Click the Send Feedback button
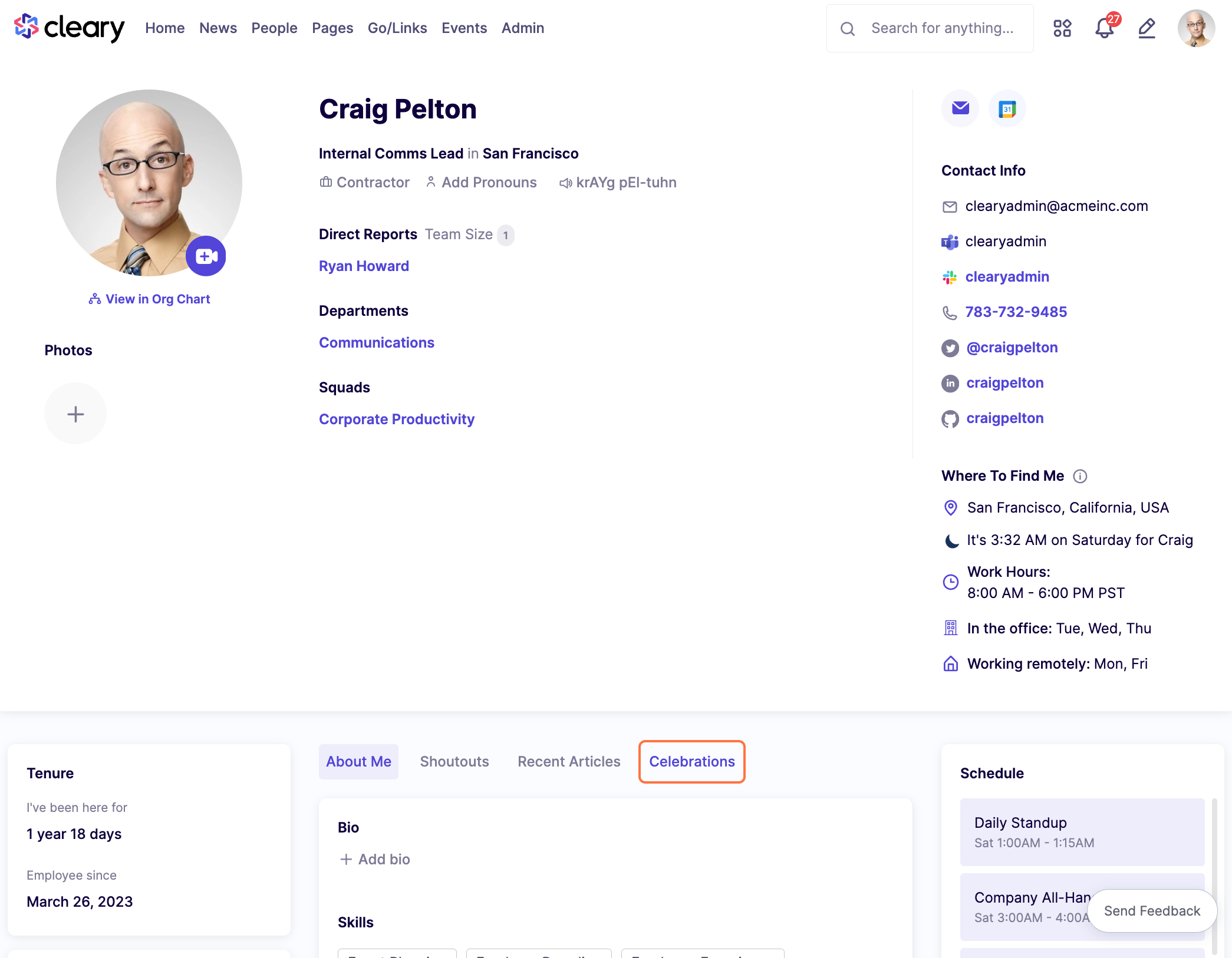This screenshot has width=1232, height=958. point(1152,911)
